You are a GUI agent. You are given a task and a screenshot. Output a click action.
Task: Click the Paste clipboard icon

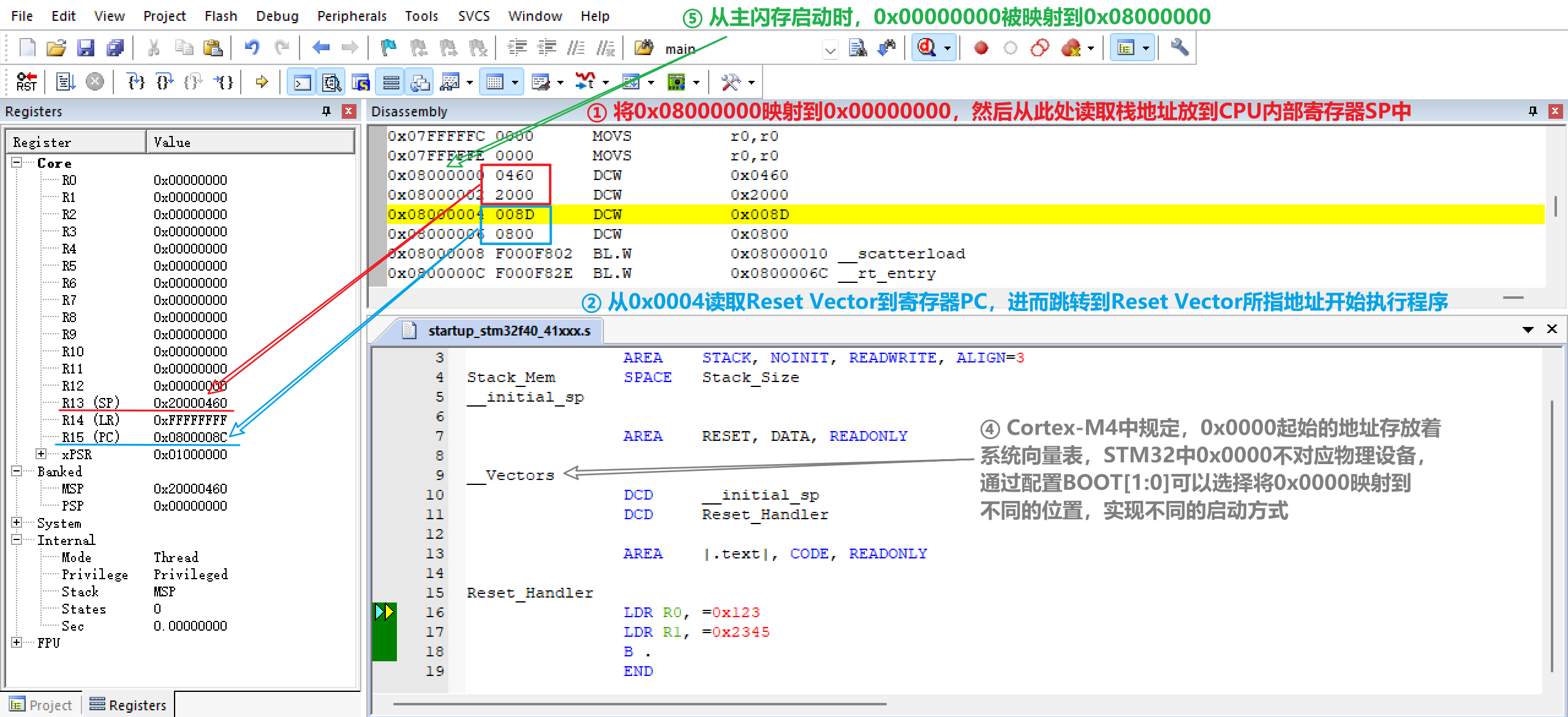pyautogui.click(x=213, y=48)
